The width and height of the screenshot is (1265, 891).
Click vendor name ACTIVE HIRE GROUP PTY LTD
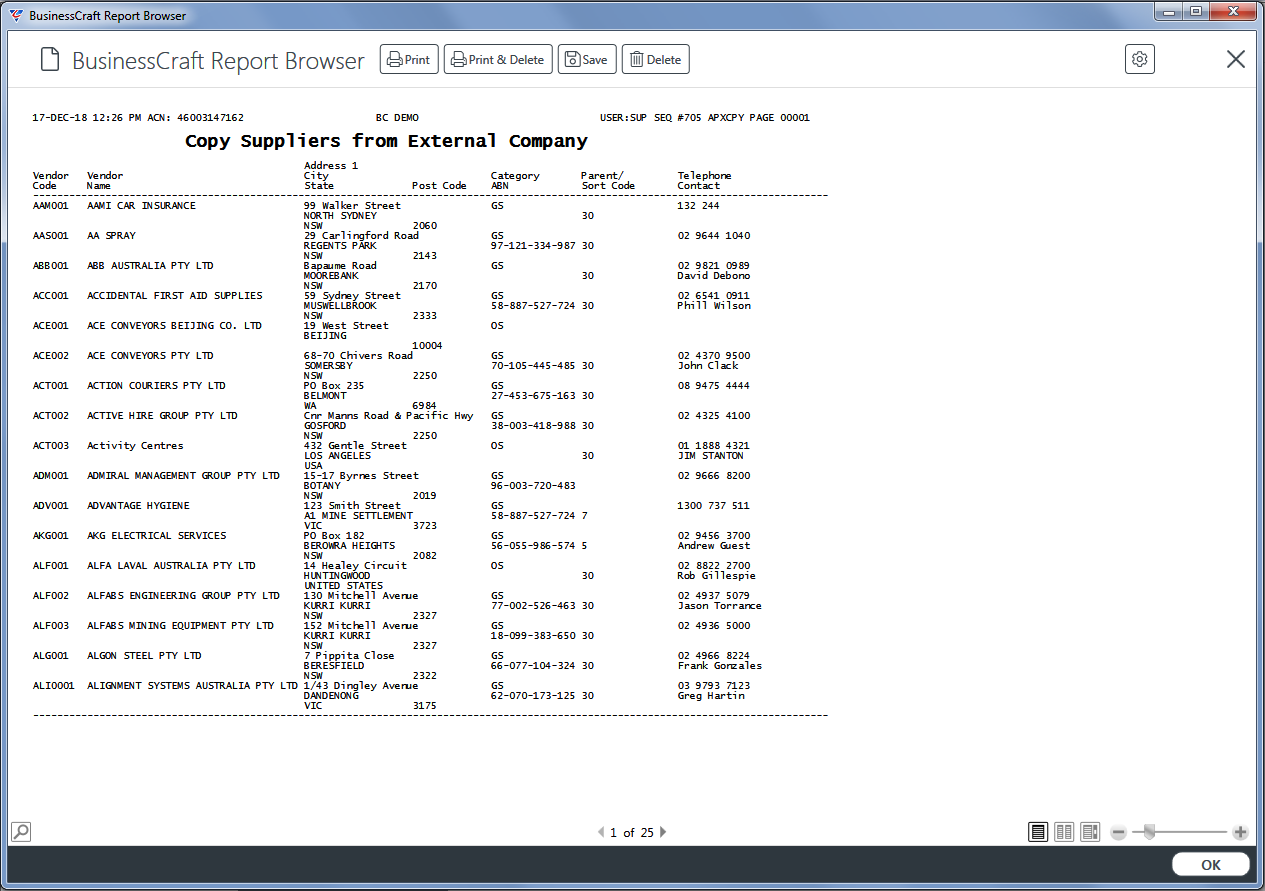pos(163,416)
